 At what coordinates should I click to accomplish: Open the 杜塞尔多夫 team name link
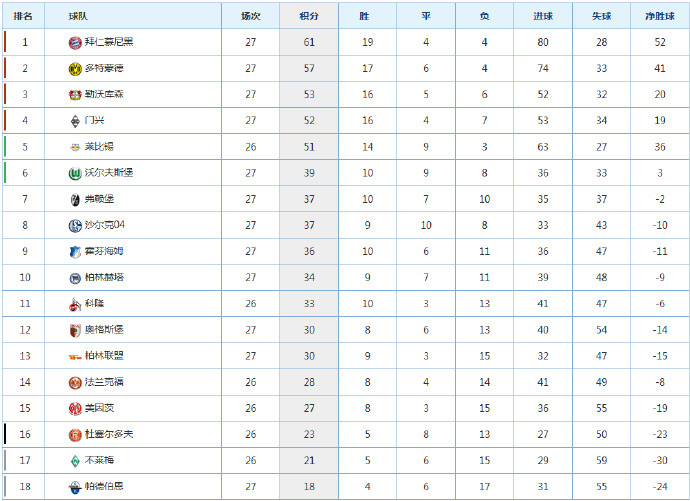[108, 435]
